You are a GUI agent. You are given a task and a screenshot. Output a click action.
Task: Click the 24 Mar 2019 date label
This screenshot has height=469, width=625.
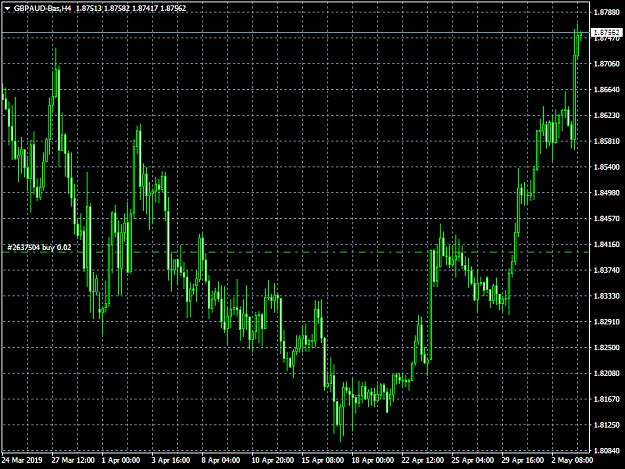click(22, 460)
